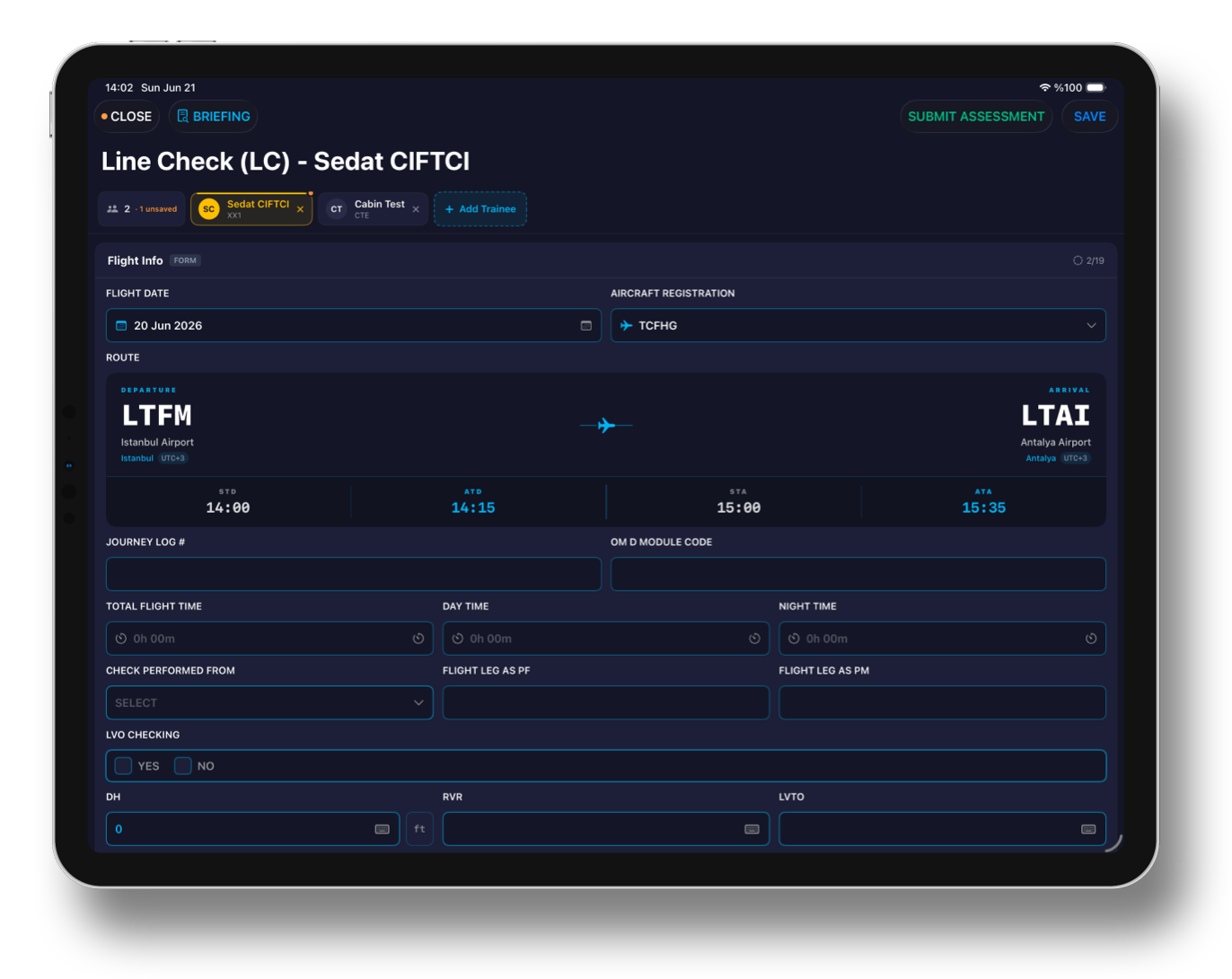Tap the CLOSE button
The height and width of the screenshot is (979, 1232).
pos(128,117)
